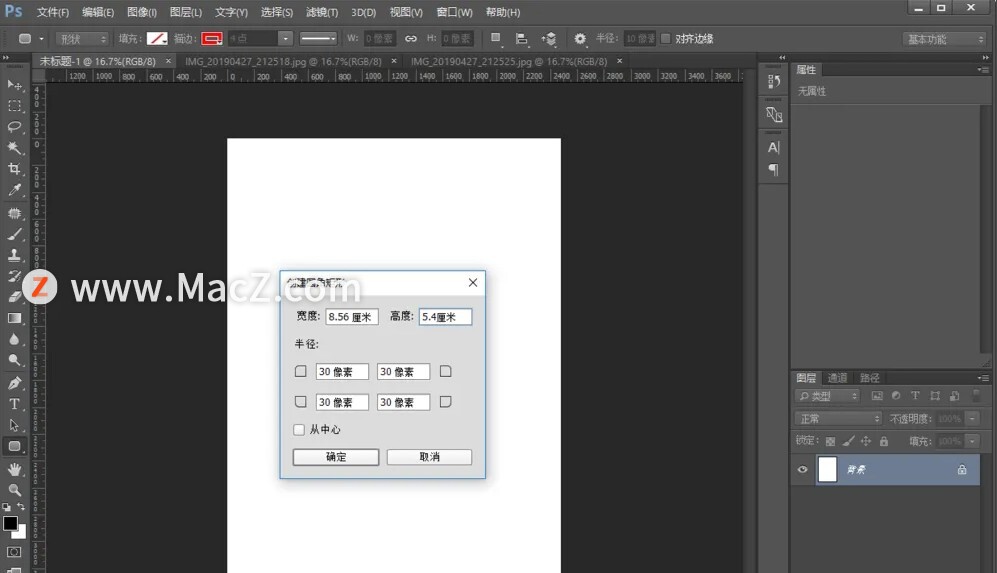This screenshot has width=997, height=573.
Task: Open the 滤镜(T) menu
Action: point(322,12)
